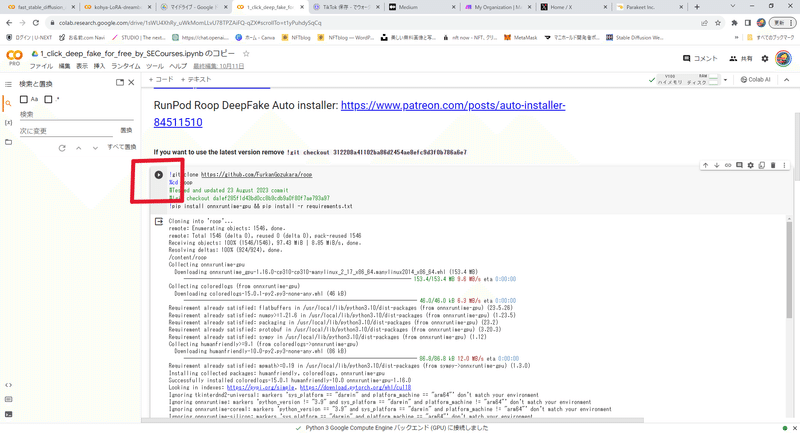Open the pypi.org/simple link in output
The height and width of the screenshot is (433, 800).
click(x=260, y=388)
